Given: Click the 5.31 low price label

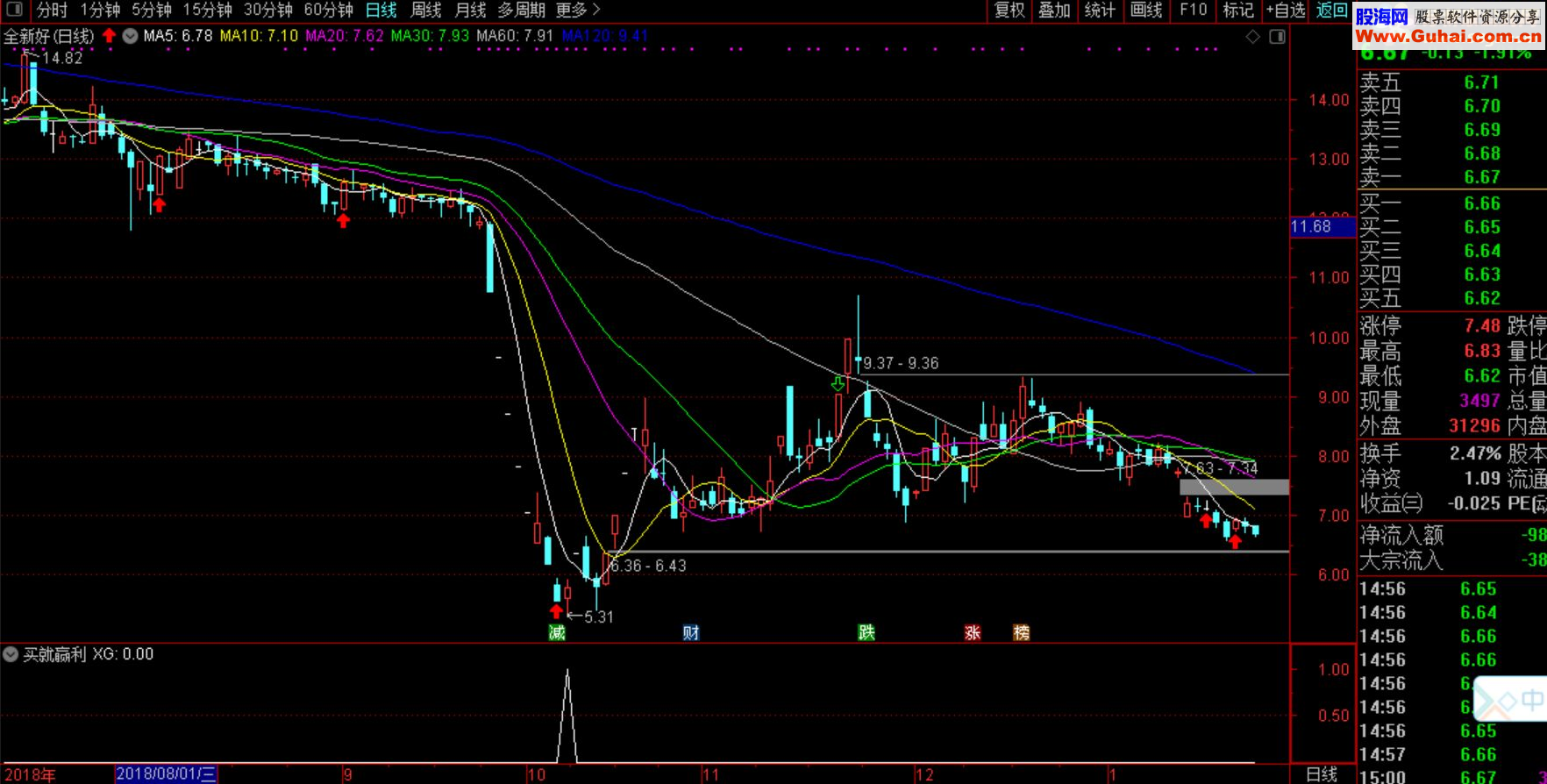Looking at the screenshot, I should coord(598,617).
